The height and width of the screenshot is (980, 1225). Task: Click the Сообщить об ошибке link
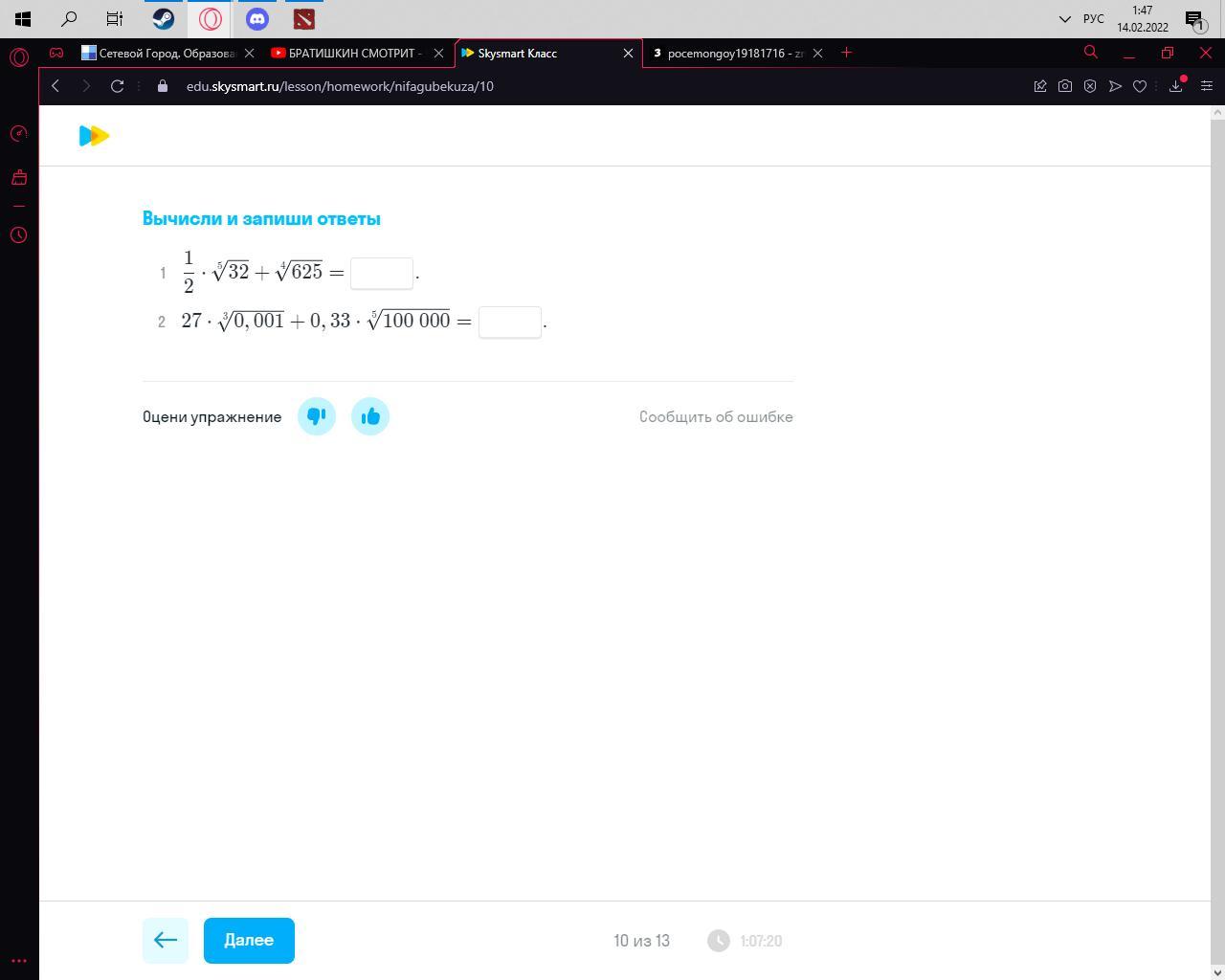pos(716,416)
